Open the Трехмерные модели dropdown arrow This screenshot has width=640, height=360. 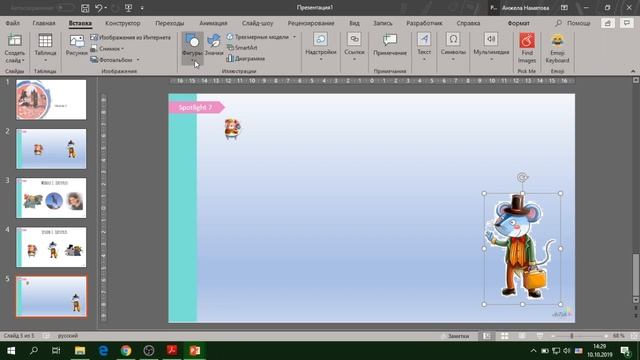tap(294, 37)
